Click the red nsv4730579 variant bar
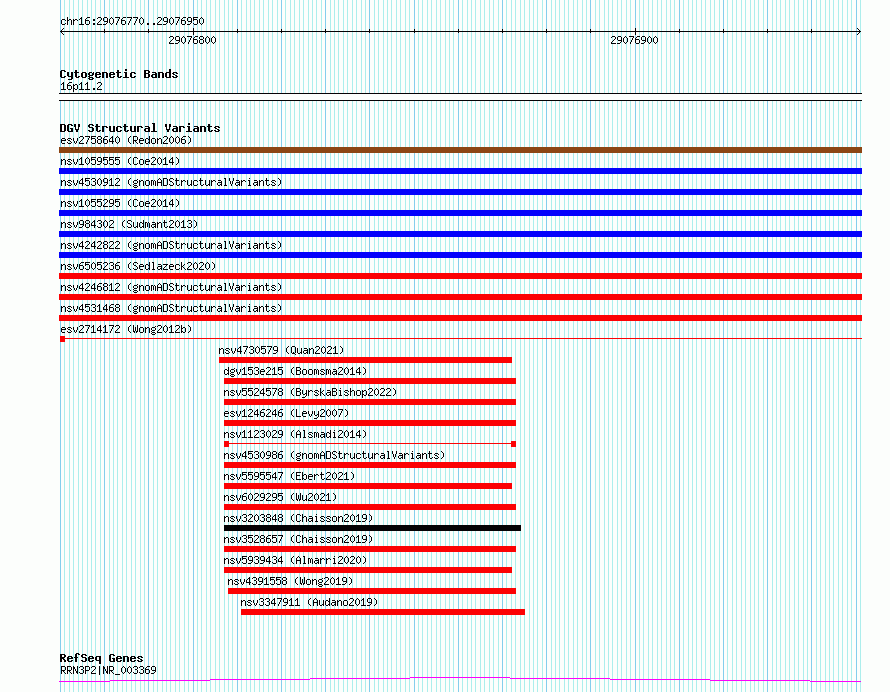The image size is (890, 692). (x=366, y=360)
